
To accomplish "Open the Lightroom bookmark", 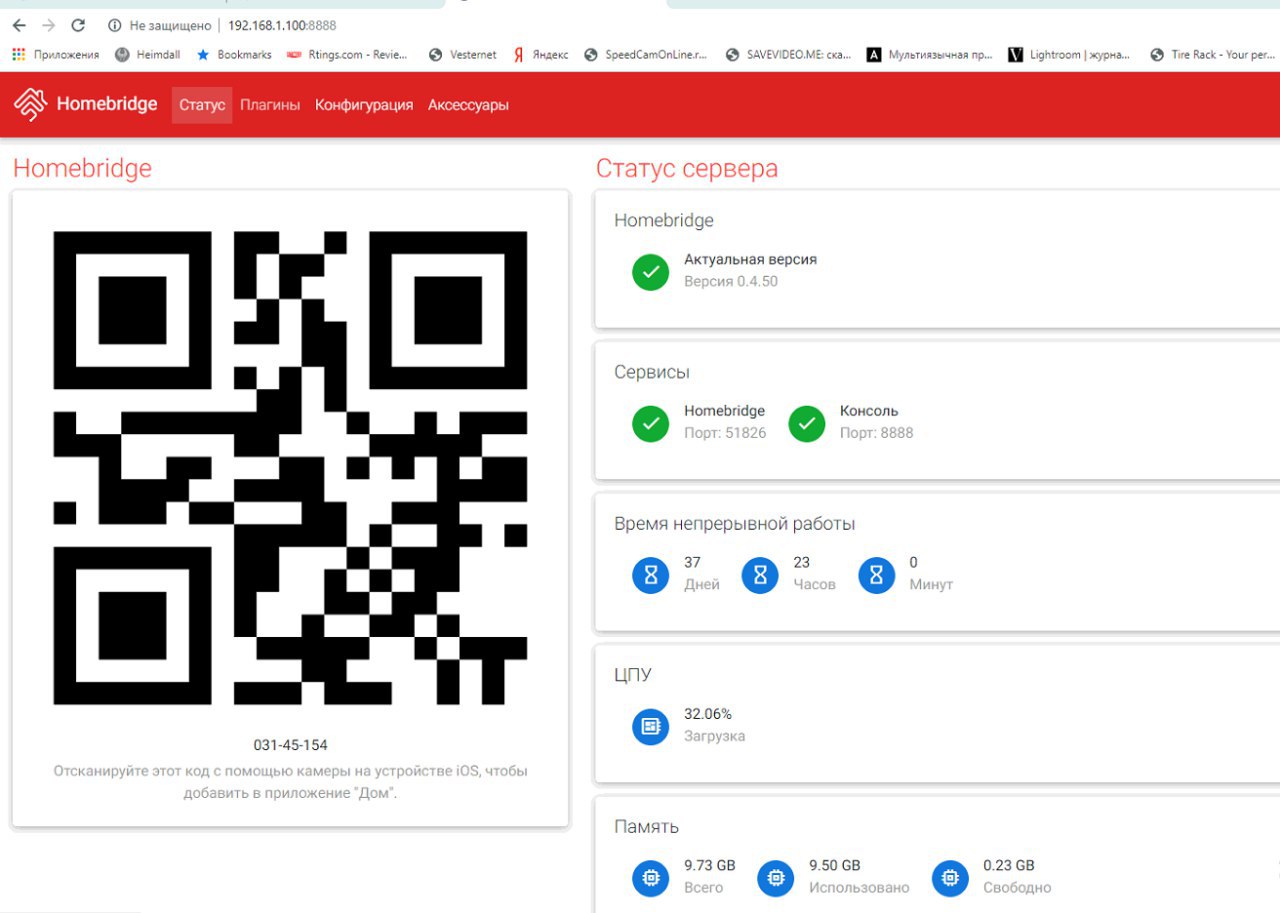I will click(x=1070, y=55).
